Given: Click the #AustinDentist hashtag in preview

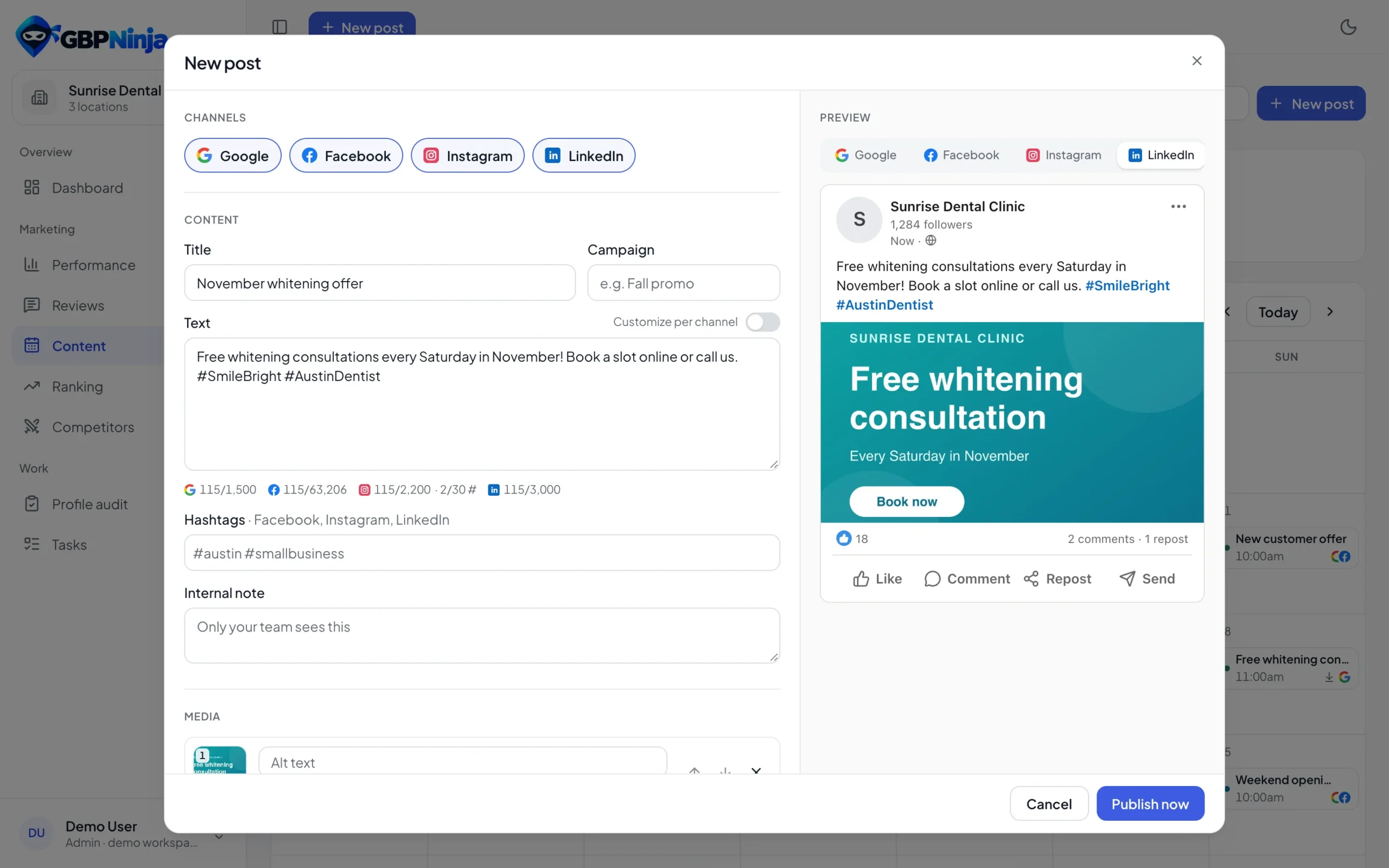Looking at the screenshot, I should 884,305.
